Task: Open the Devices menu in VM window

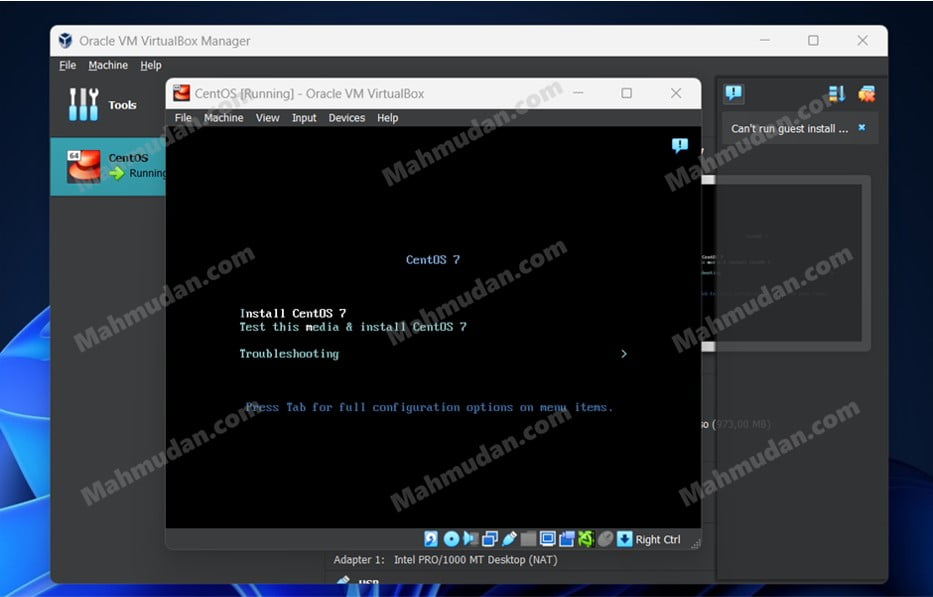Action: [x=346, y=118]
